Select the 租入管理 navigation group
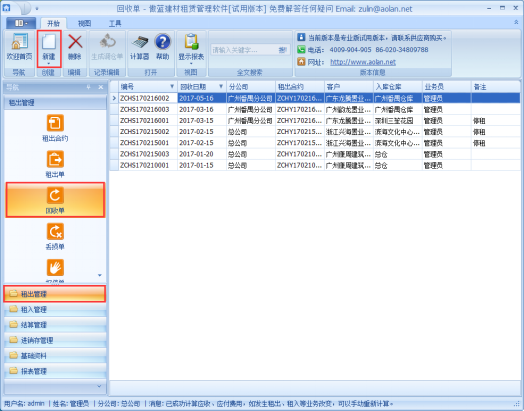Image resolution: width=524 pixels, height=411 pixels. pyautogui.click(x=55, y=309)
